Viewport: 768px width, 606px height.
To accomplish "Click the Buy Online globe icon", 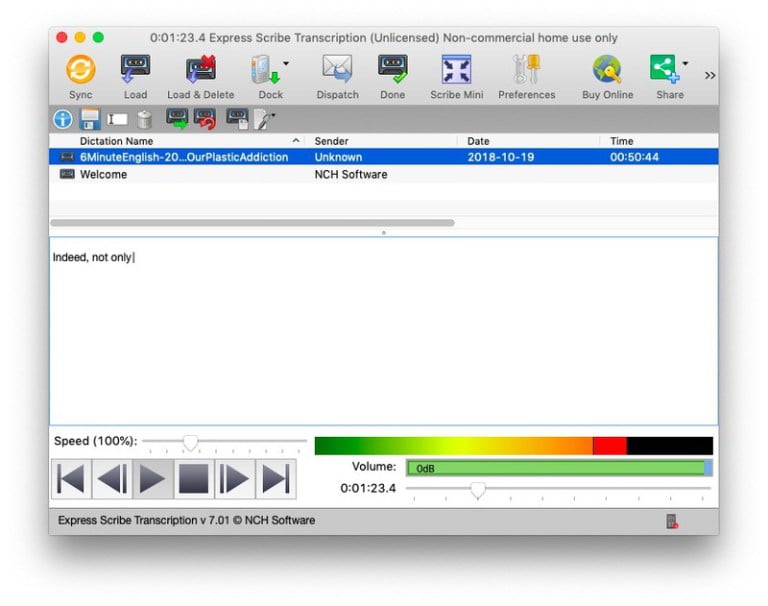I will (607, 69).
